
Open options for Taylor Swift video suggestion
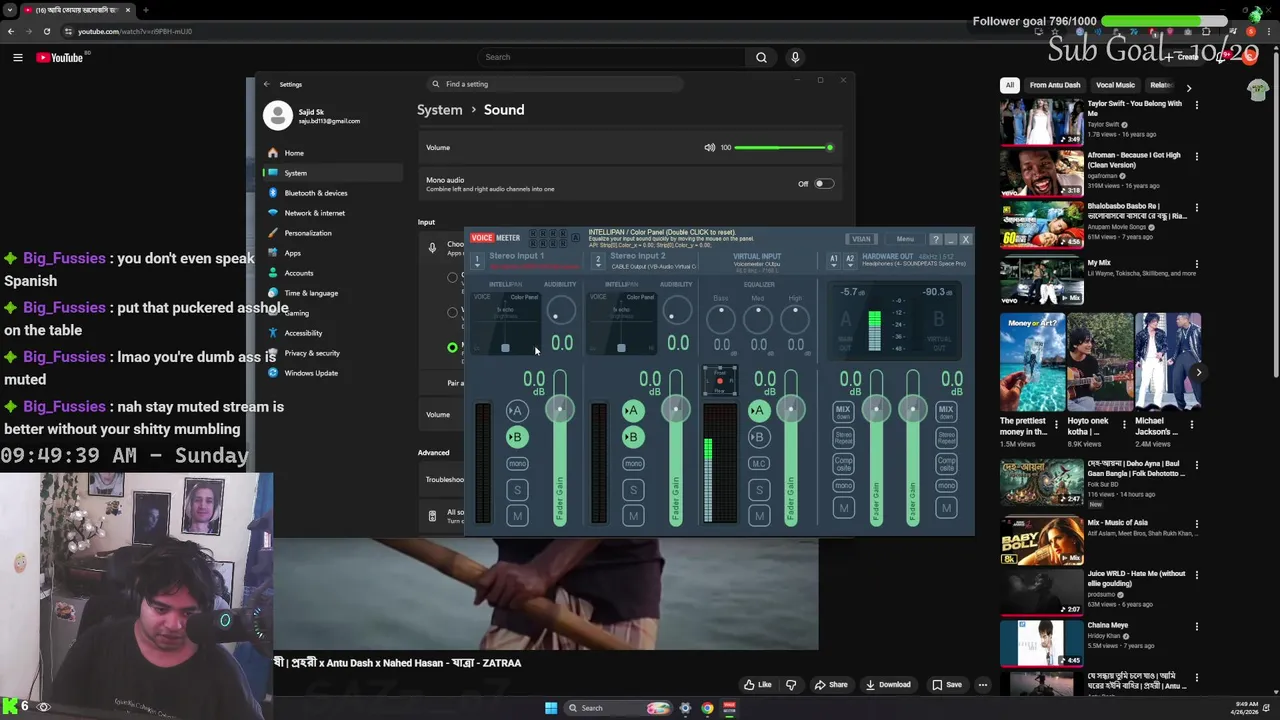point(1197,105)
